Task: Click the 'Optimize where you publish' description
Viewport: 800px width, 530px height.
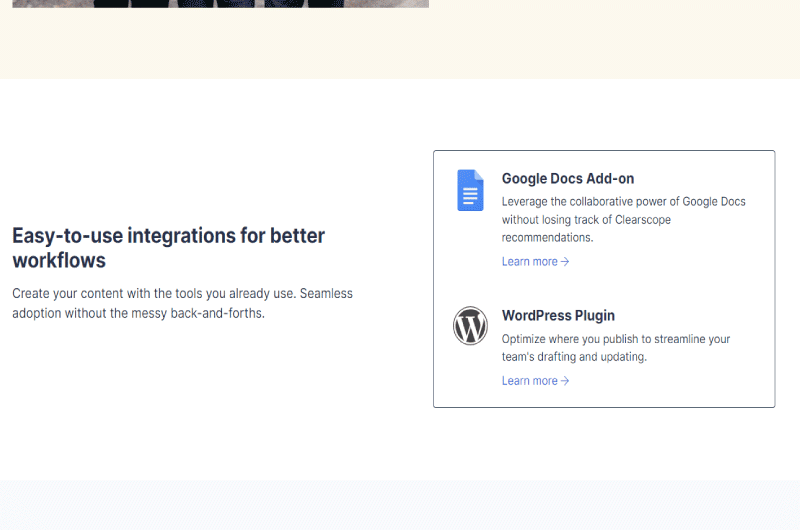Action: pyautogui.click(x=616, y=348)
